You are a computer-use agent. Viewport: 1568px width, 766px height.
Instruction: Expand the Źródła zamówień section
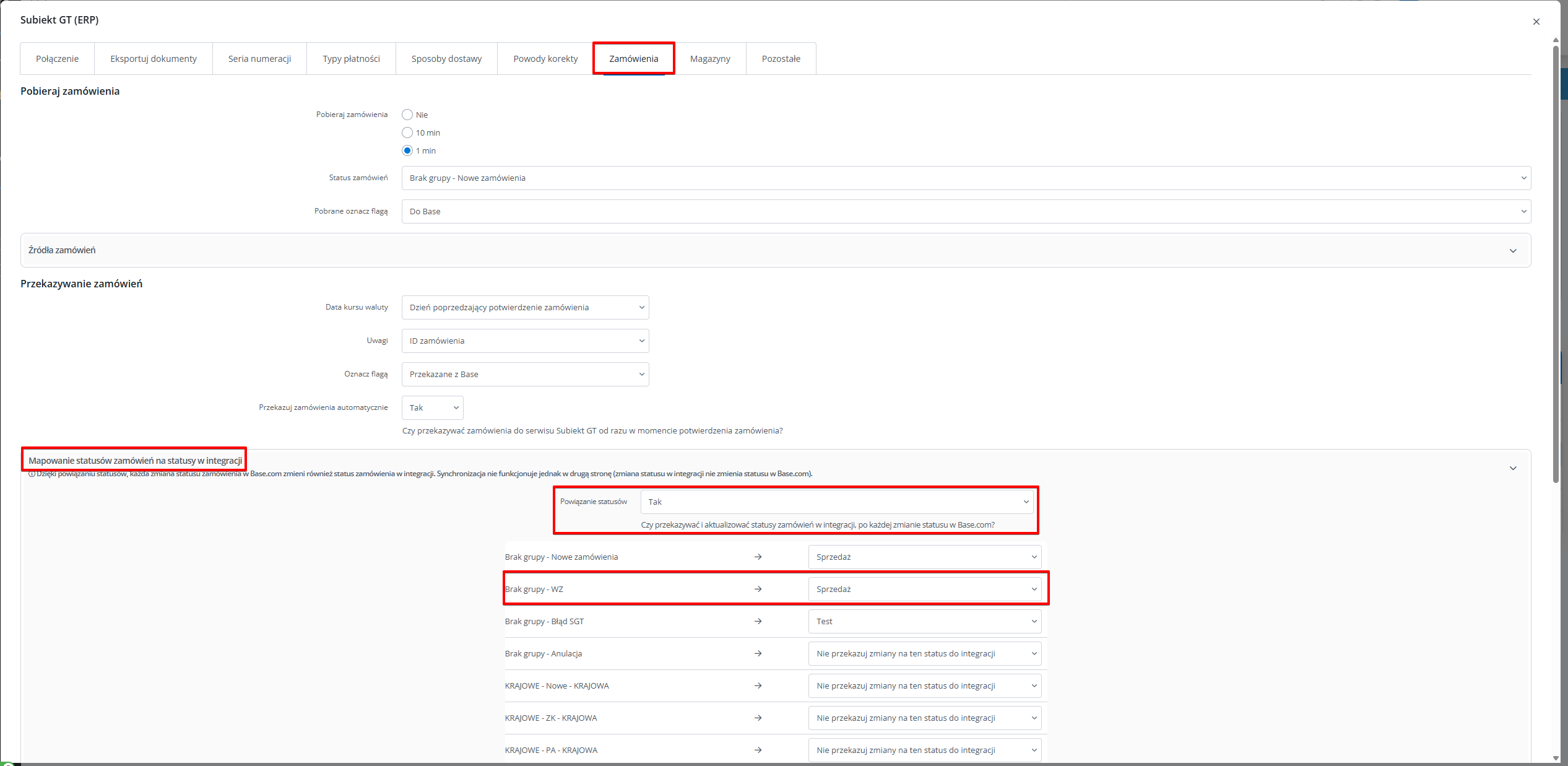pos(1512,251)
